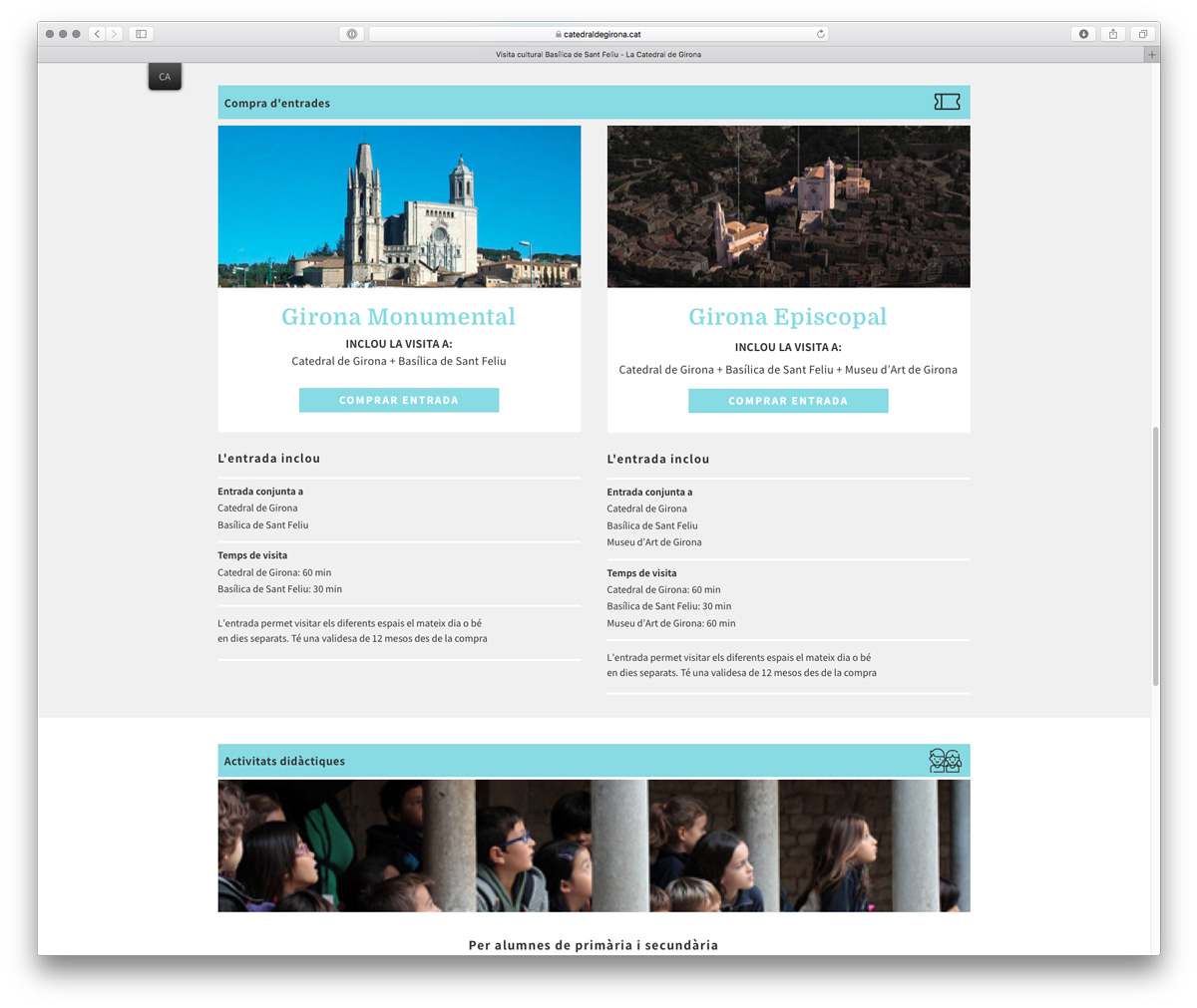The height and width of the screenshot is (1008, 1197).
Task: Buy Girona Episcopal ticket via Comprar Entrada
Action: click(788, 401)
